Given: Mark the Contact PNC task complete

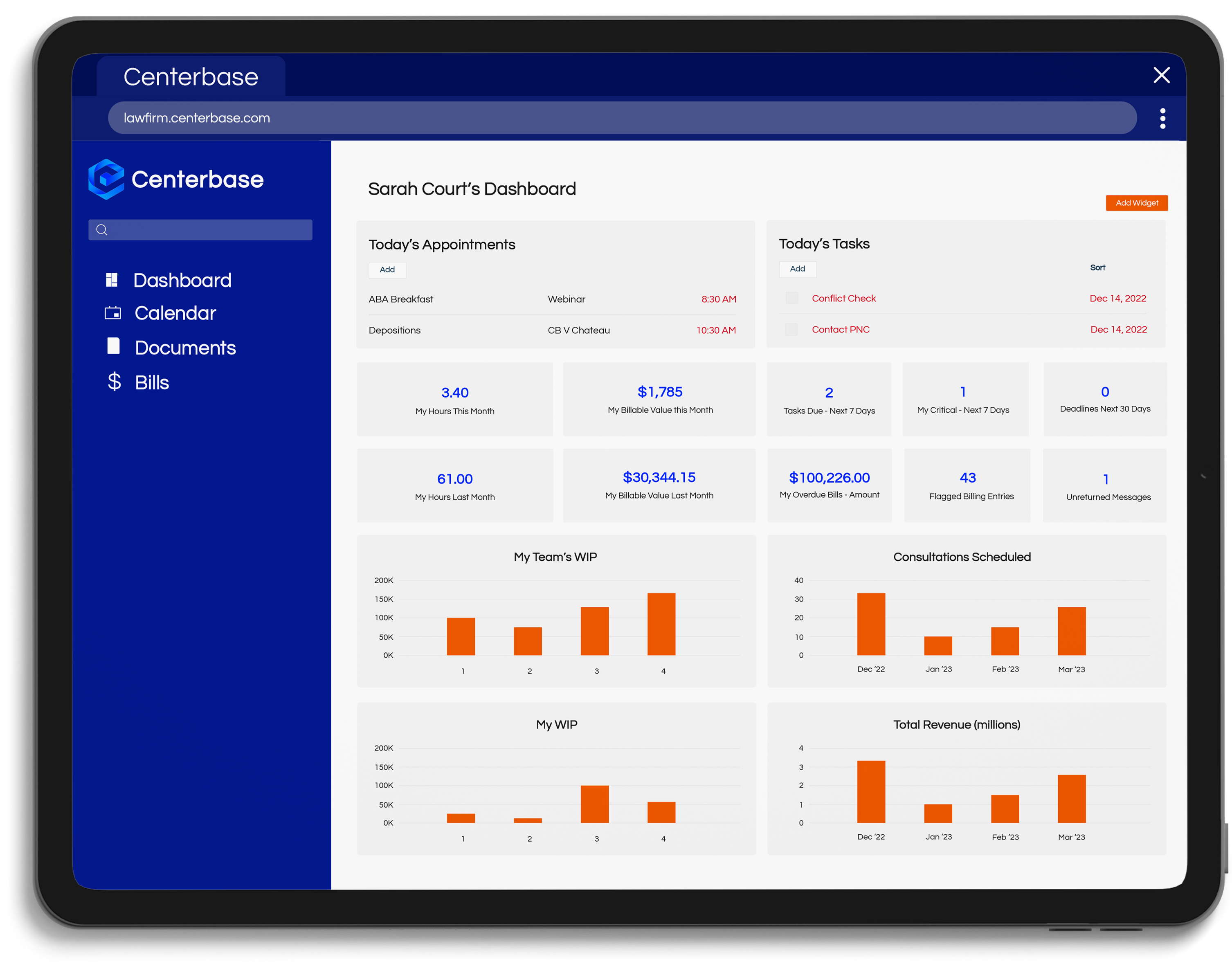Looking at the screenshot, I should click(x=792, y=329).
